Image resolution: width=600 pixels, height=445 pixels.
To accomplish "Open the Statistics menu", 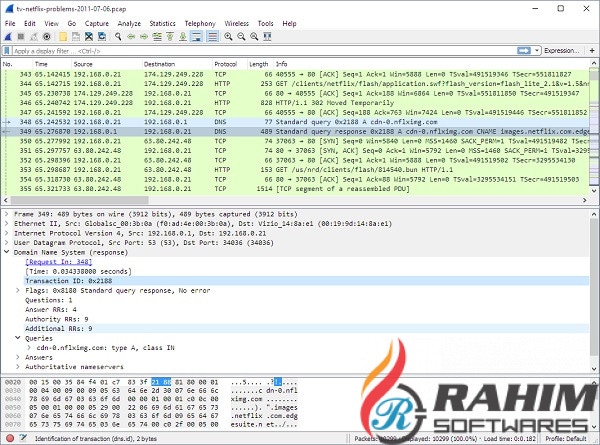I will 162,24.
